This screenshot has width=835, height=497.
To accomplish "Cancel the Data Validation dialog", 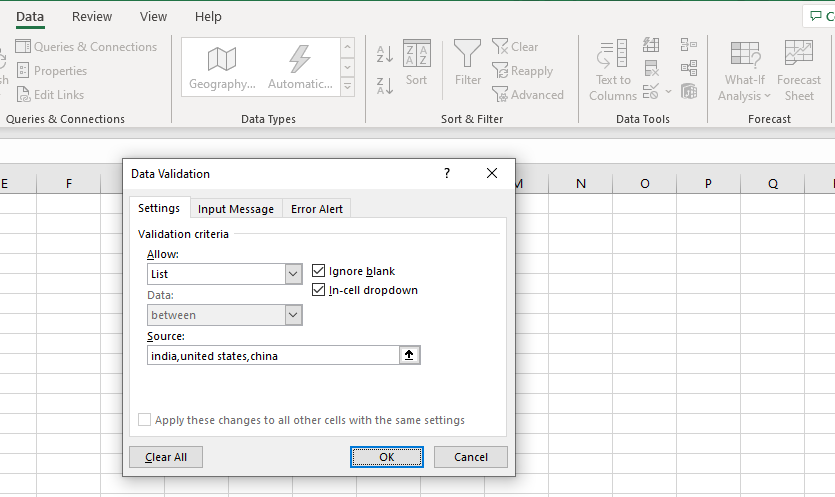I will tap(471, 457).
